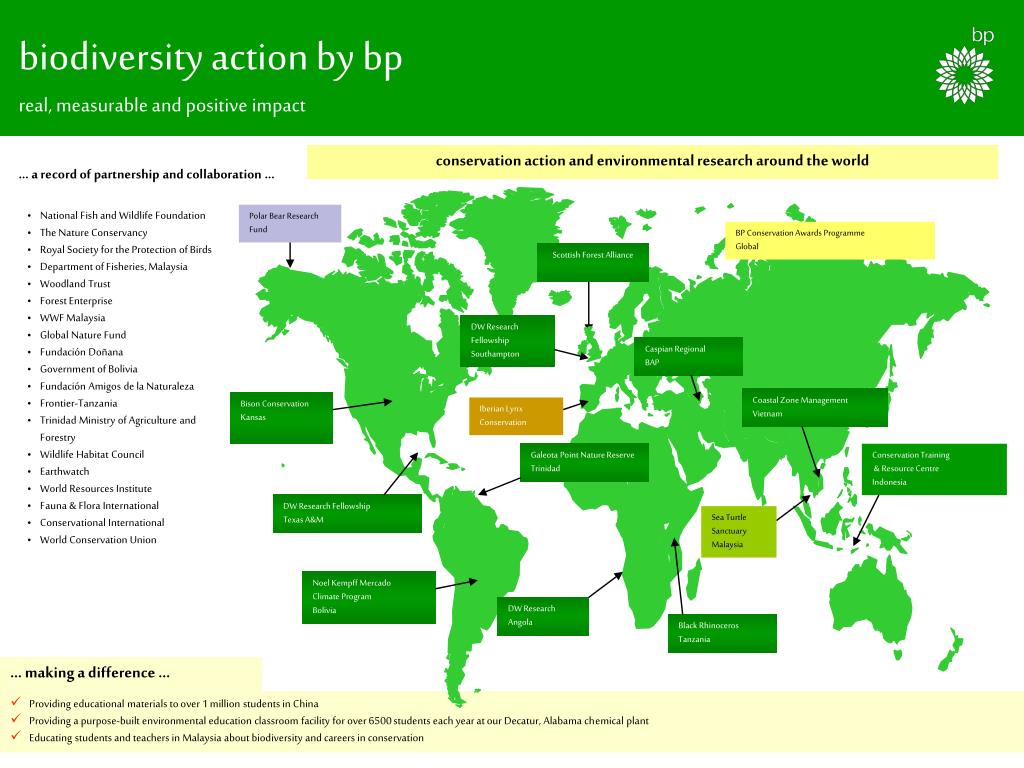Screen dimensions: 1024x768
Task: Click the bp helios logo
Action: (964, 74)
